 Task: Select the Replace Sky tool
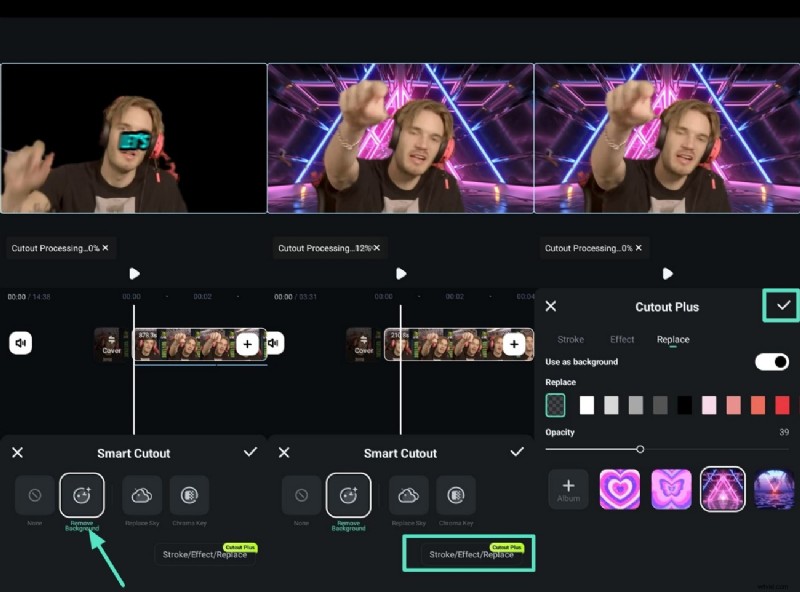pyautogui.click(x=141, y=495)
